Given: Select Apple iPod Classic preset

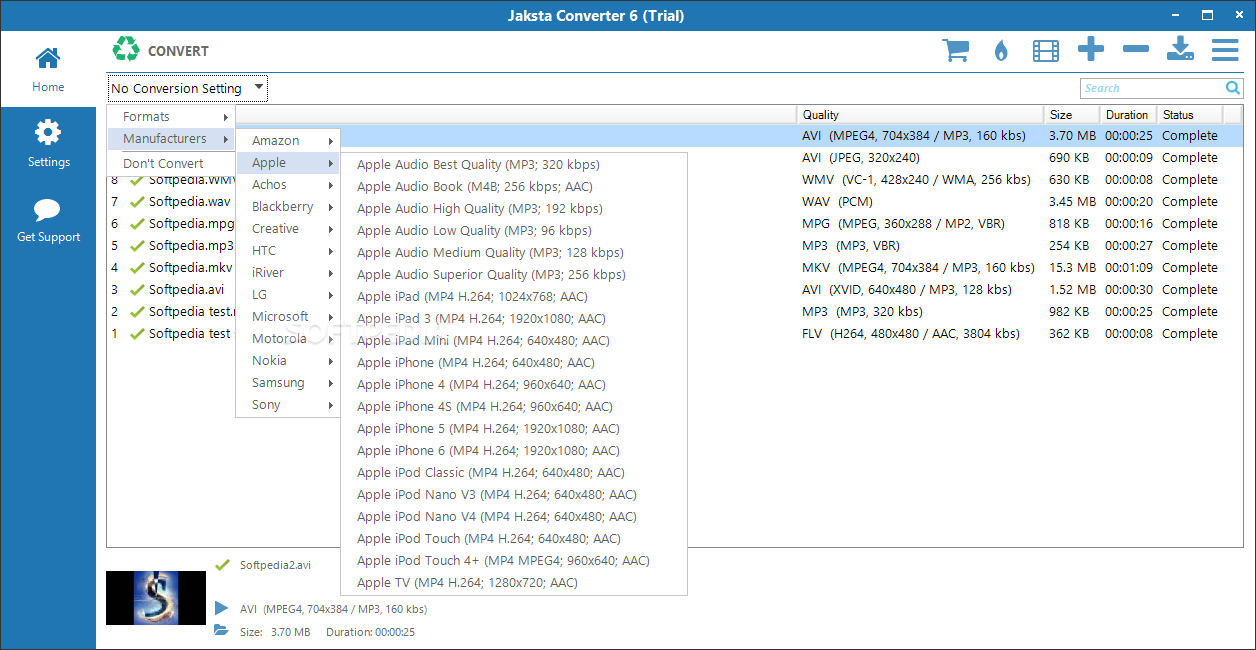Looking at the screenshot, I should click(514, 473).
